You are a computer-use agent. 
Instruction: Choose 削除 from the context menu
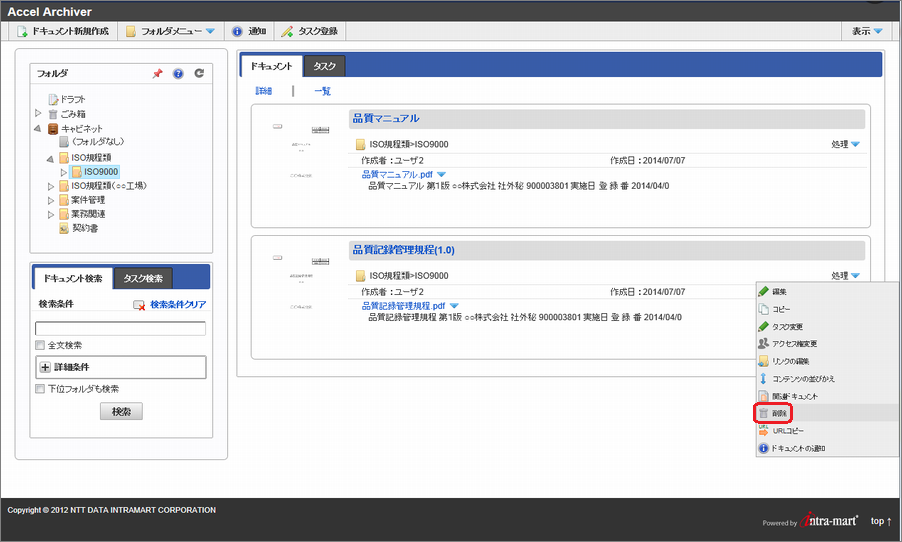(779, 412)
